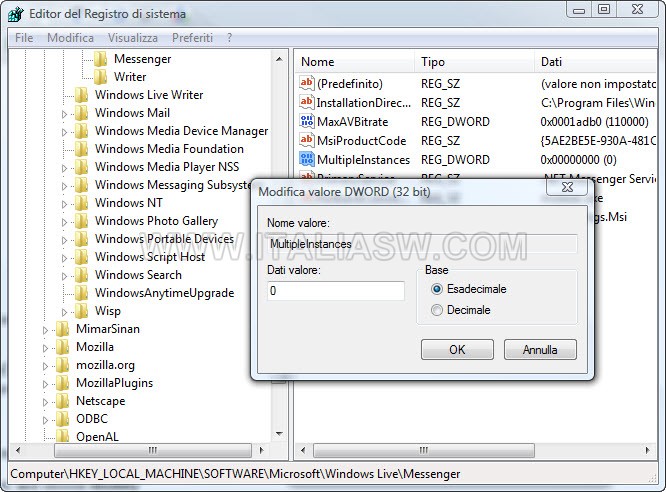The width and height of the screenshot is (666, 492).
Task: Open the Modifica menu
Action: (71, 38)
